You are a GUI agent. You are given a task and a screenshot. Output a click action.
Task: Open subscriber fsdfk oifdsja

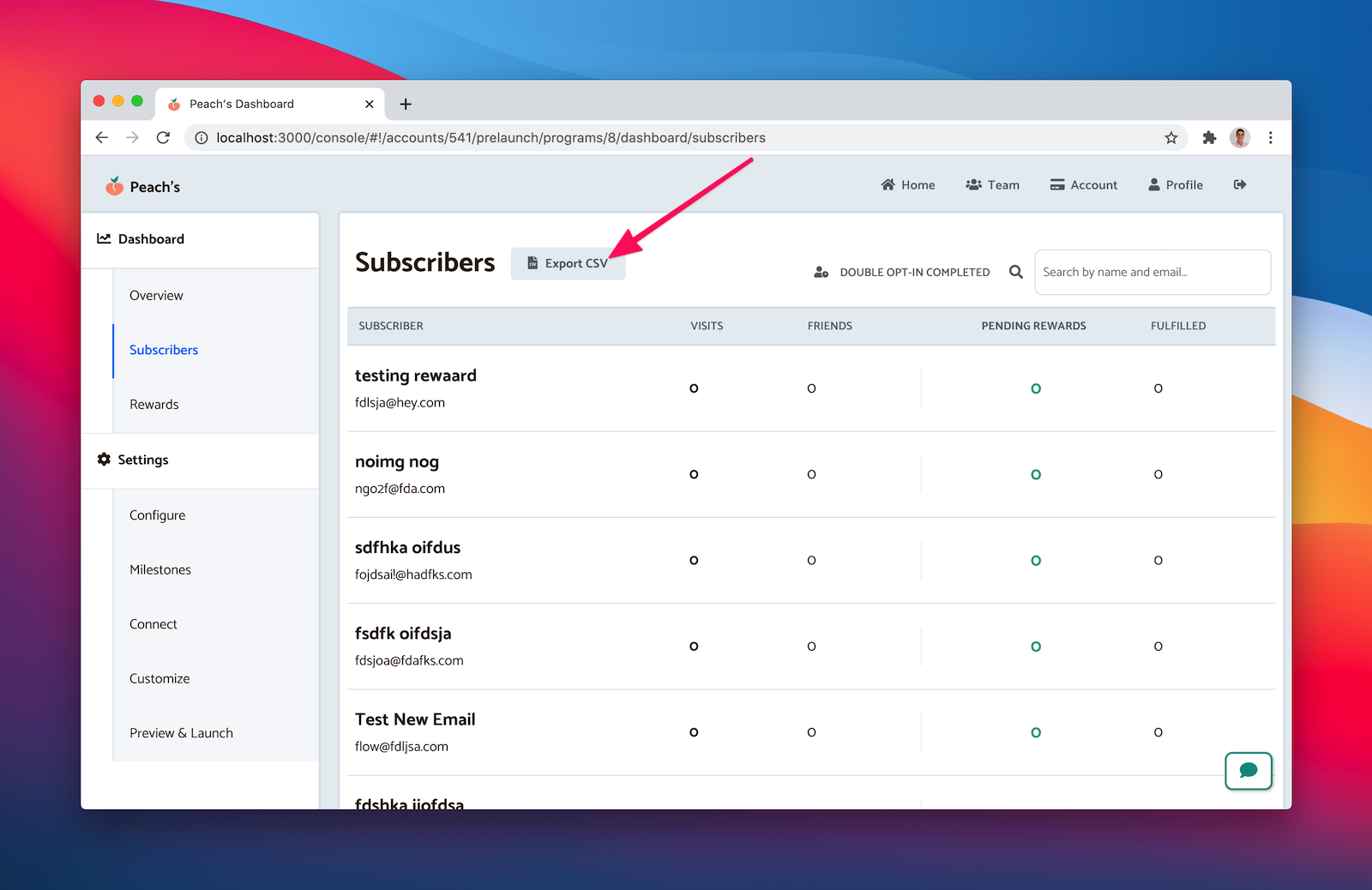point(403,634)
